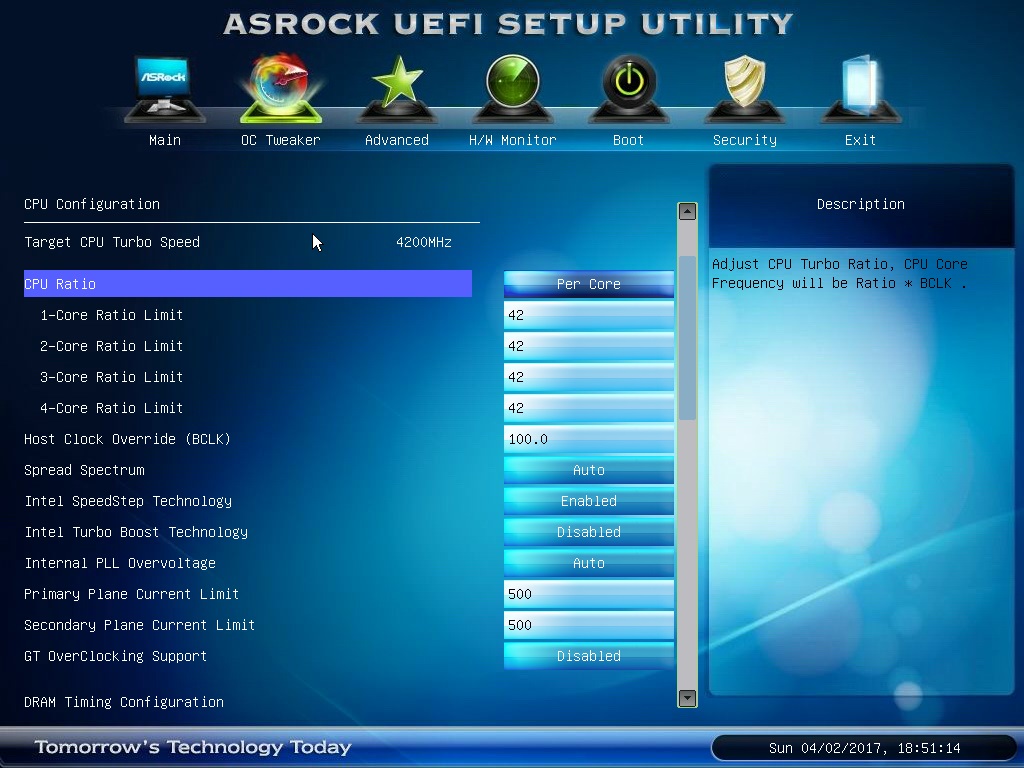Select the Spread Spectrum label
Screen dimensions: 1024x768
click(84, 470)
